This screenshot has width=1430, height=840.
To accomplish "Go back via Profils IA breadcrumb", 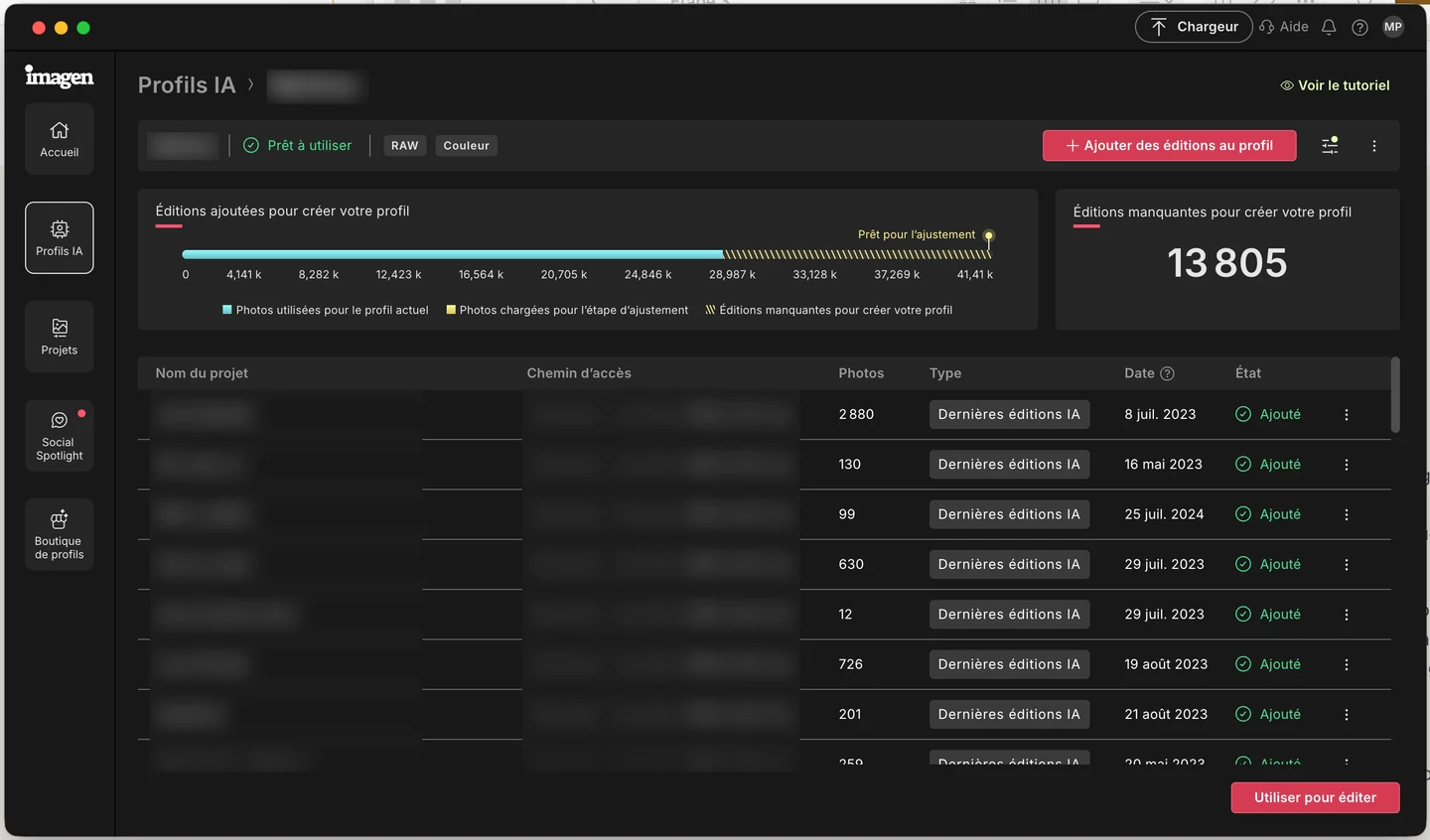I will (187, 85).
